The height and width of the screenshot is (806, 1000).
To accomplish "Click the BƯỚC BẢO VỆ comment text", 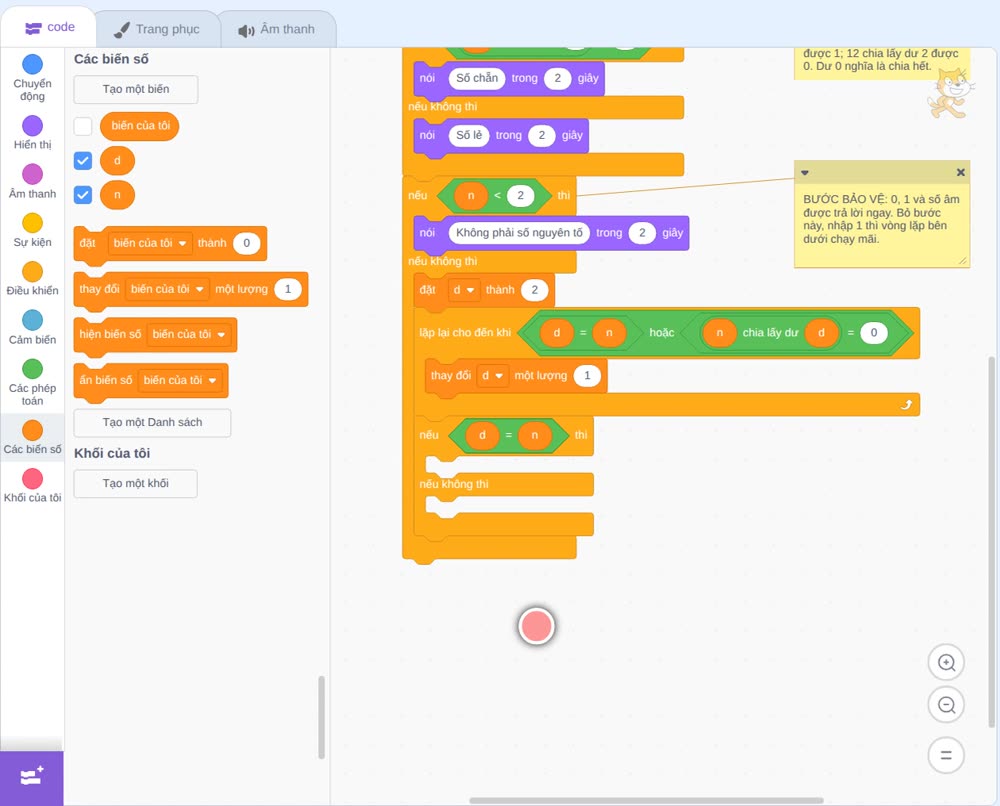I will pyautogui.click(x=881, y=219).
